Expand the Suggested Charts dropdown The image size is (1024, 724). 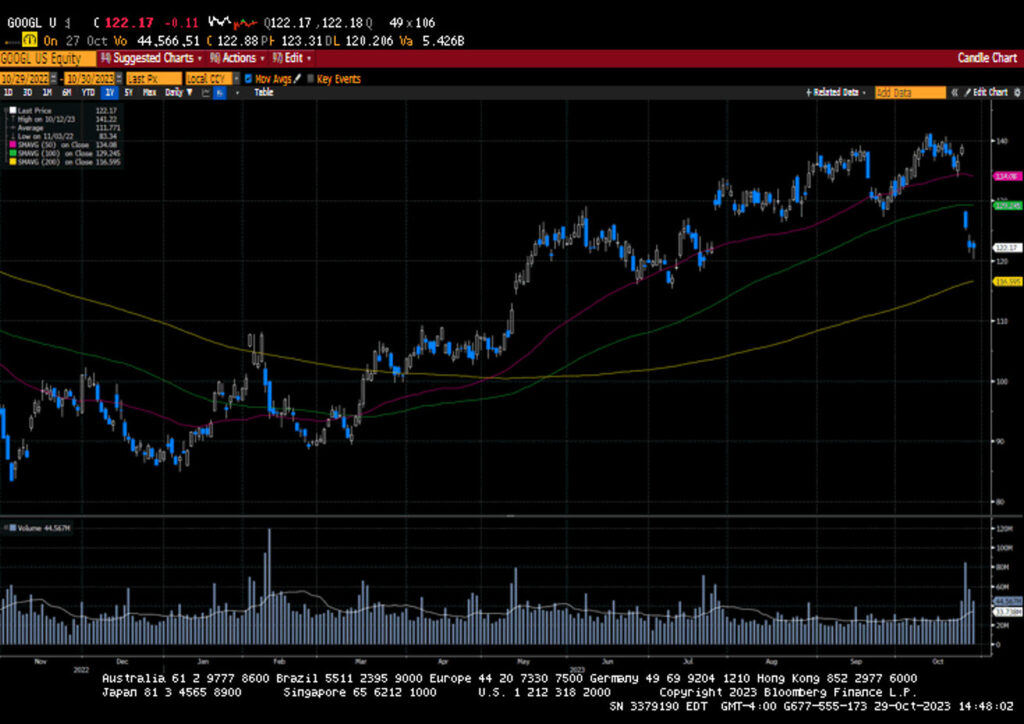tap(150, 58)
